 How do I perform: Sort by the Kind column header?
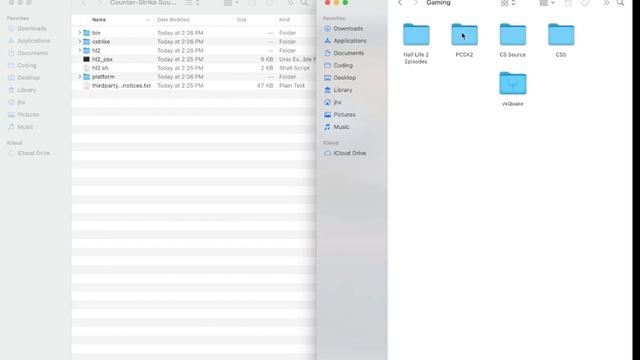click(x=284, y=20)
